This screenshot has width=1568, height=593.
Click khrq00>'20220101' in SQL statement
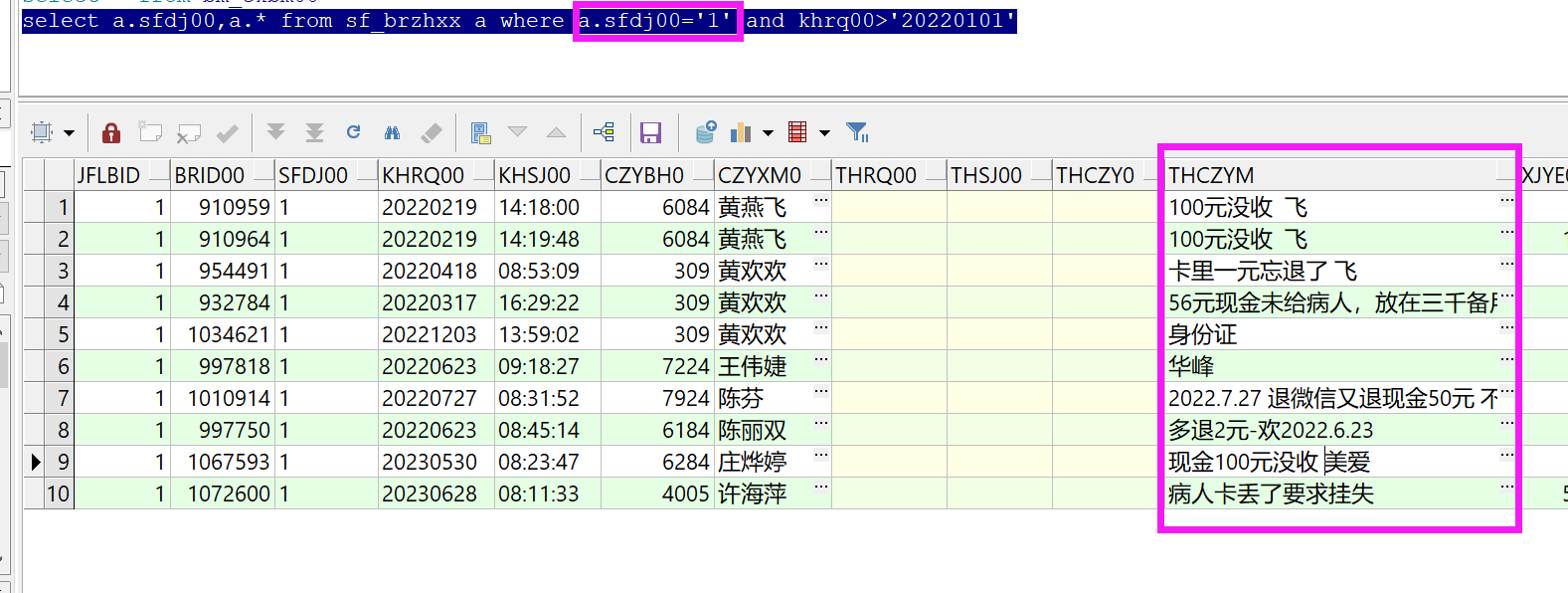pos(906,20)
